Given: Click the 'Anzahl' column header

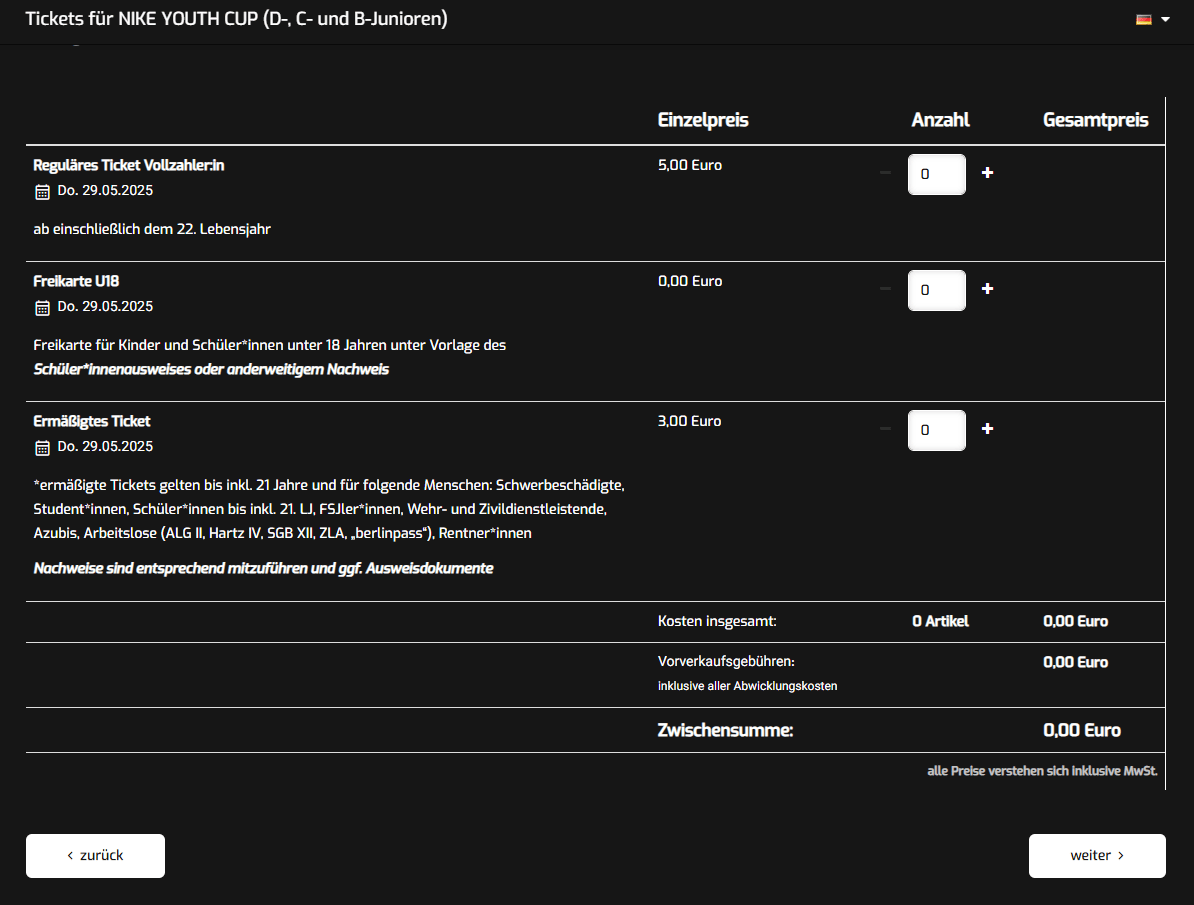Looking at the screenshot, I should coord(940,120).
